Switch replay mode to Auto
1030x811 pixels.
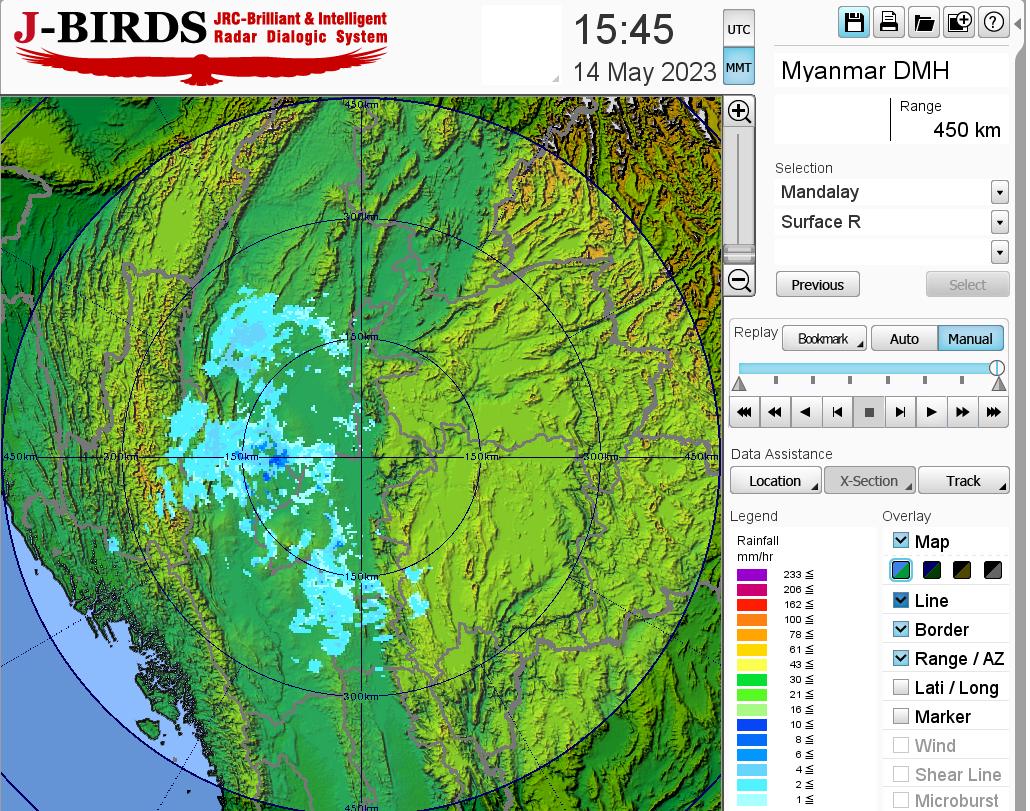(x=904, y=339)
